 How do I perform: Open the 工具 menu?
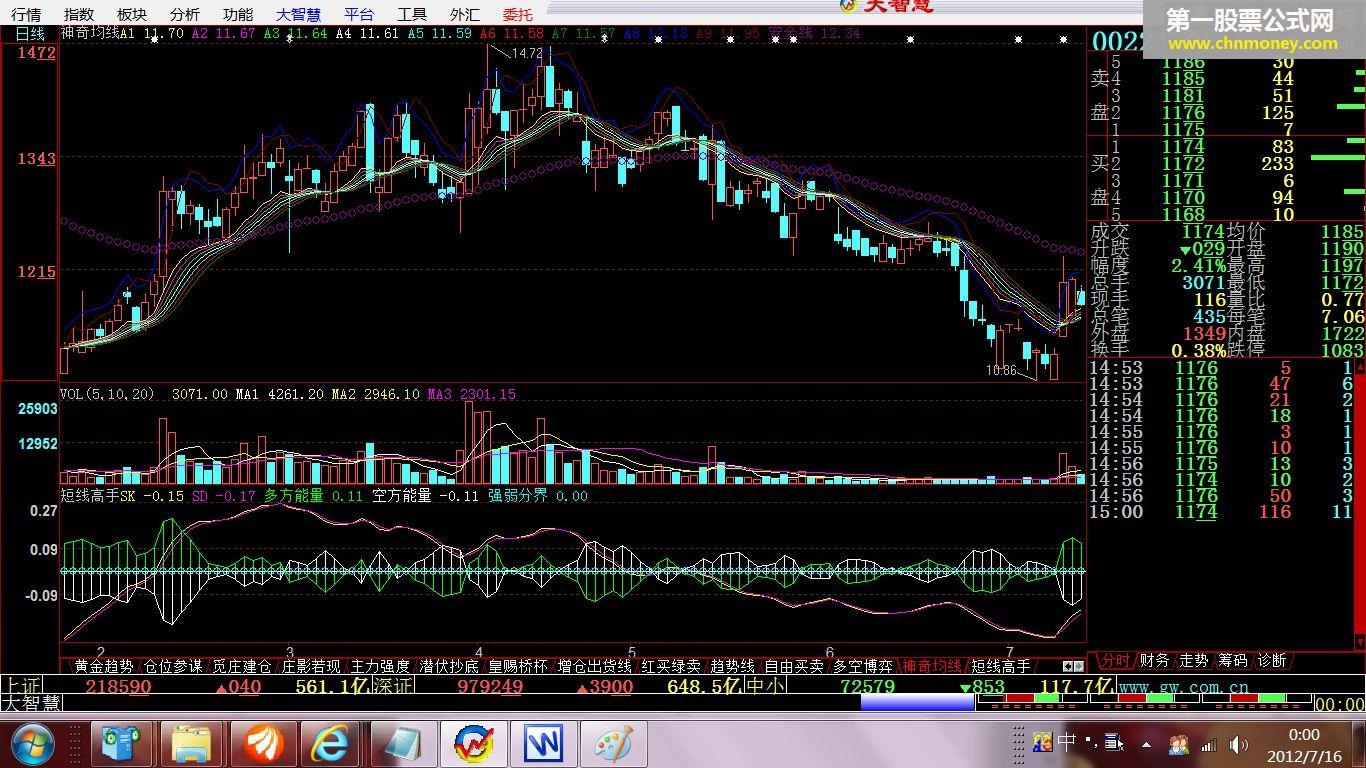[x=412, y=14]
